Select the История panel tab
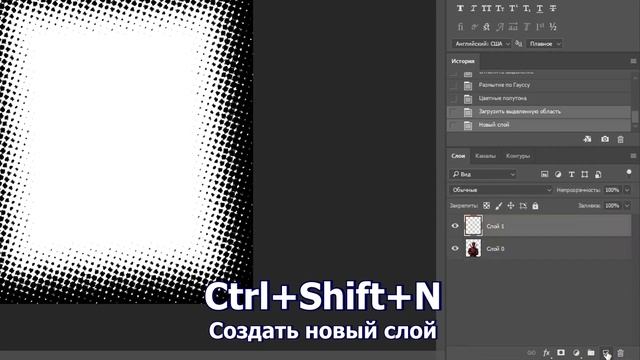Viewport: 640px width, 360px height. tap(463, 61)
